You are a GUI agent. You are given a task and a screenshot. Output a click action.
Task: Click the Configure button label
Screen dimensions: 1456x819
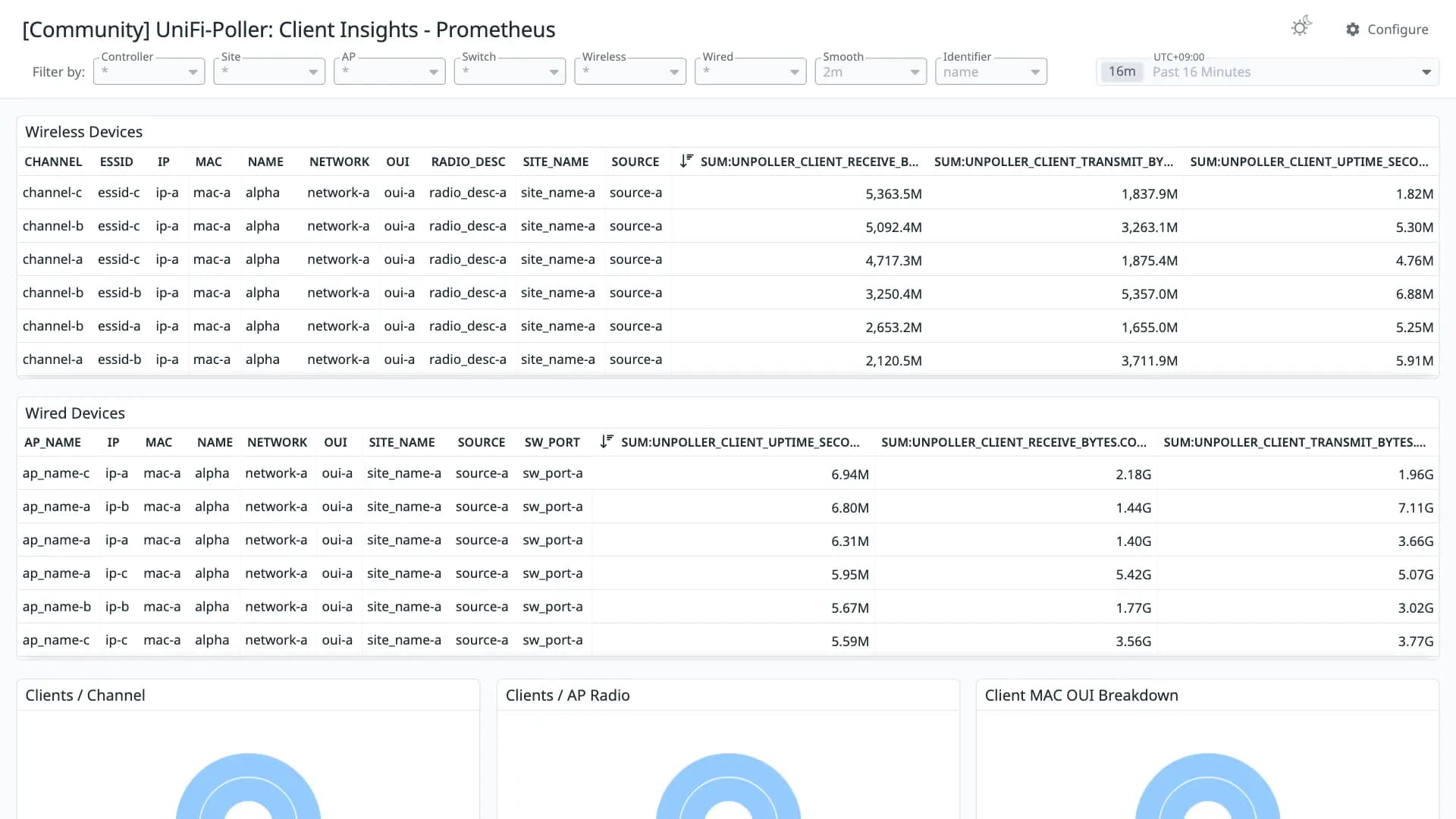pyautogui.click(x=1398, y=30)
